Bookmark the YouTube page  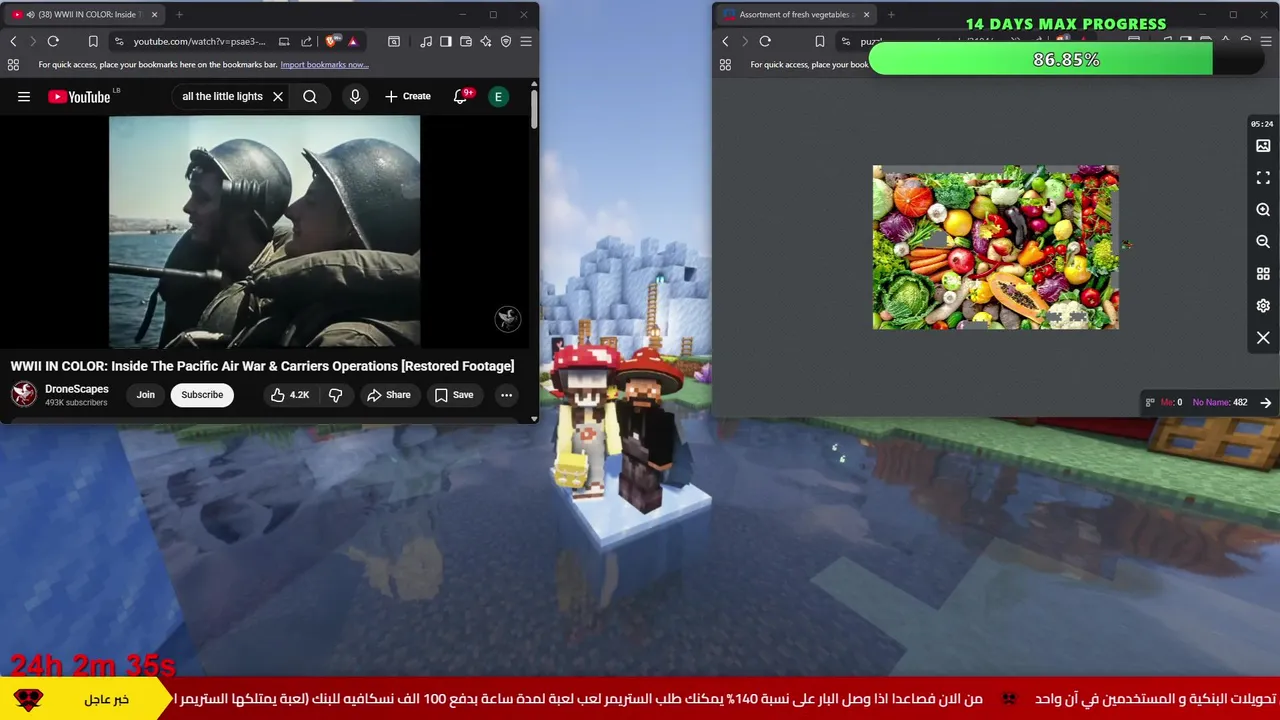[93, 41]
